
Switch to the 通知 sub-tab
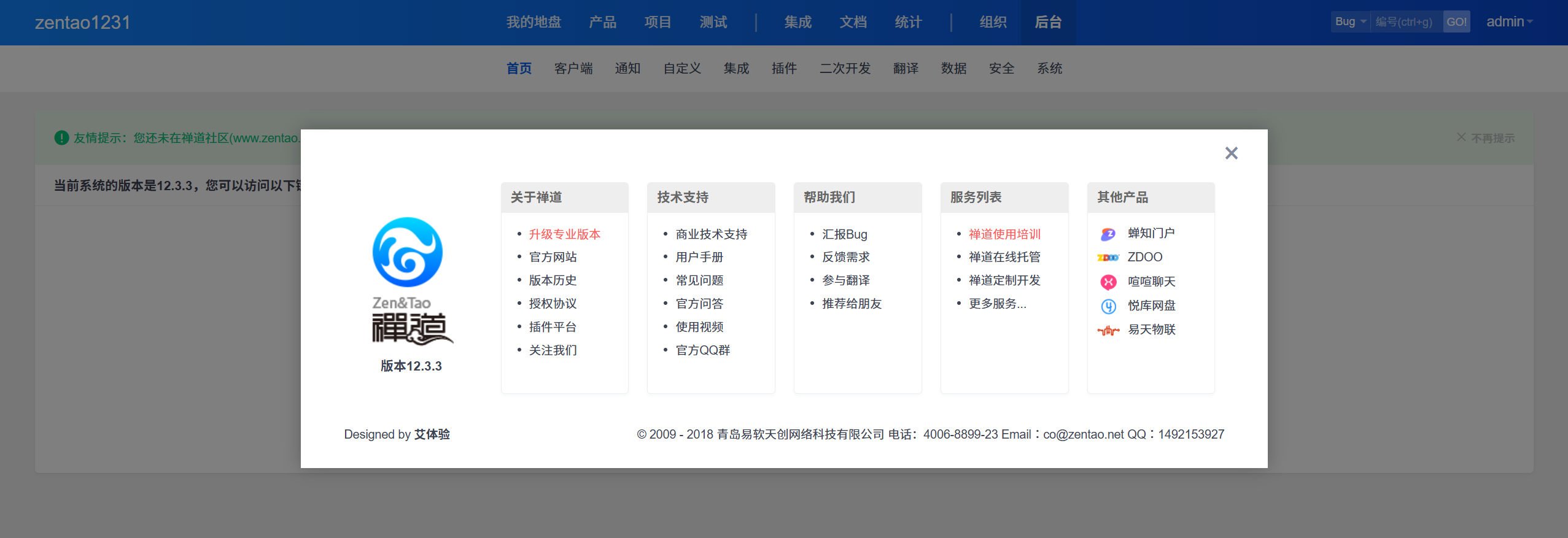point(627,68)
